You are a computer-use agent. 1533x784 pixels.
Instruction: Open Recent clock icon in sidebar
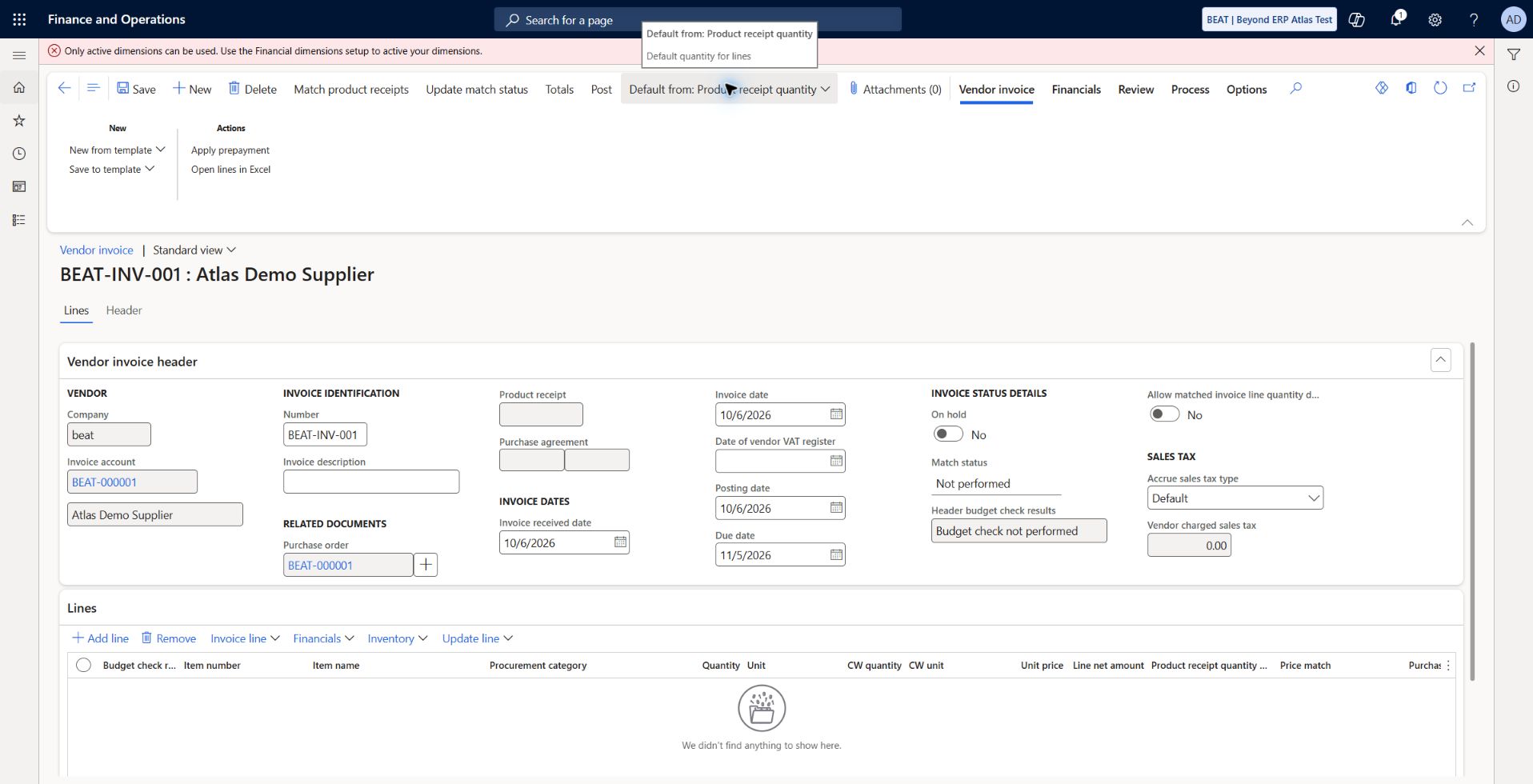click(19, 154)
